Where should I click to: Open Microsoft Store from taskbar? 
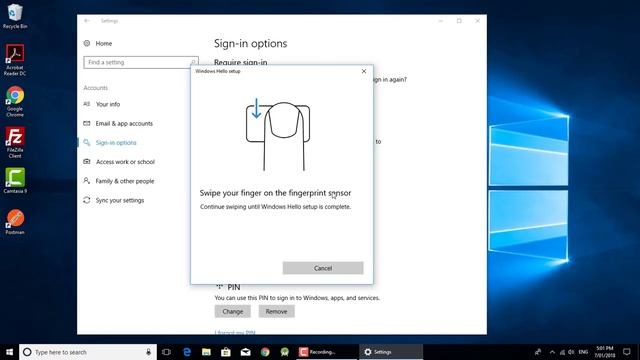click(226, 352)
